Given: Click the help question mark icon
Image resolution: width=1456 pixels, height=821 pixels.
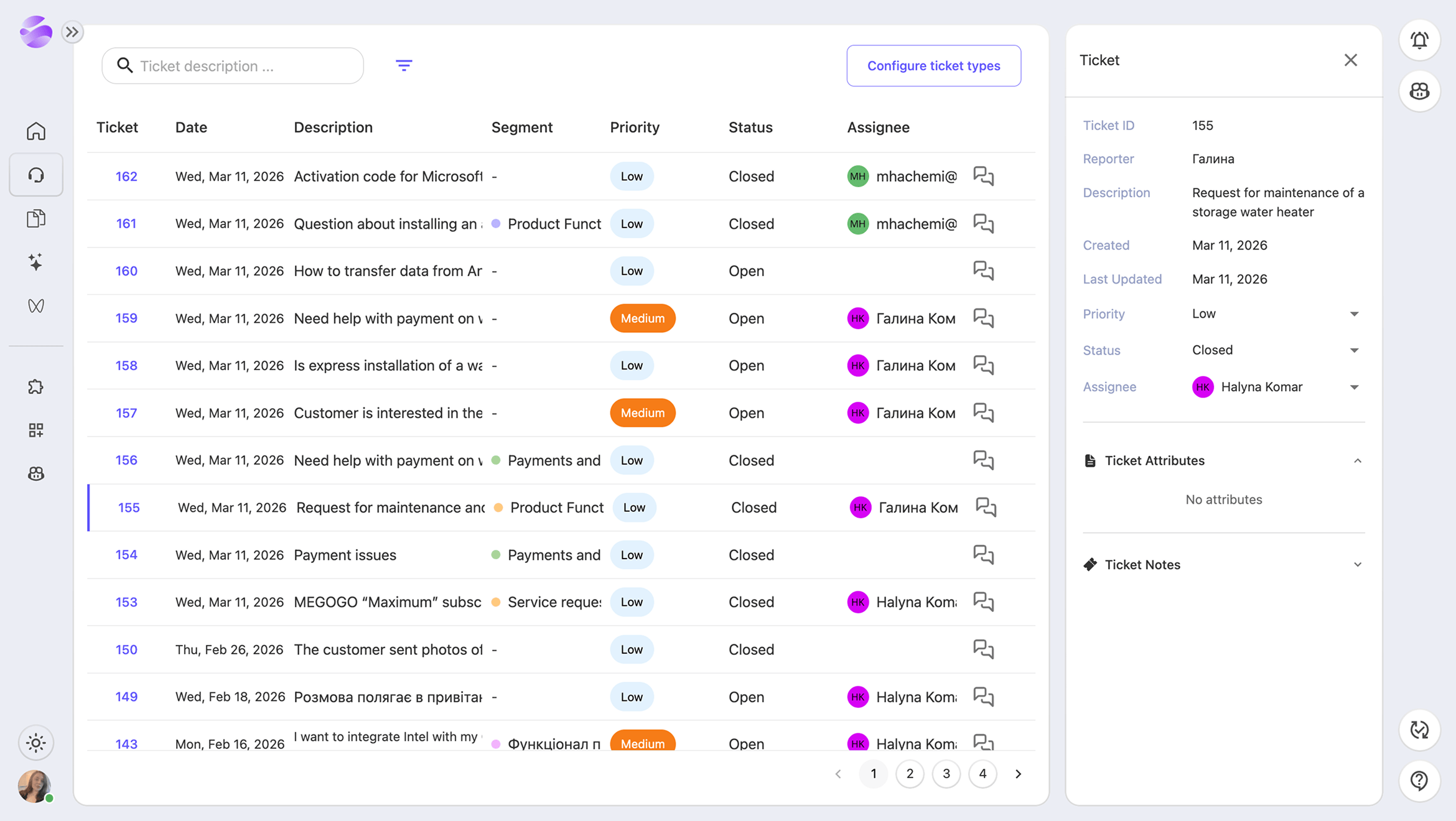Looking at the screenshot, I should (1419, 781).
